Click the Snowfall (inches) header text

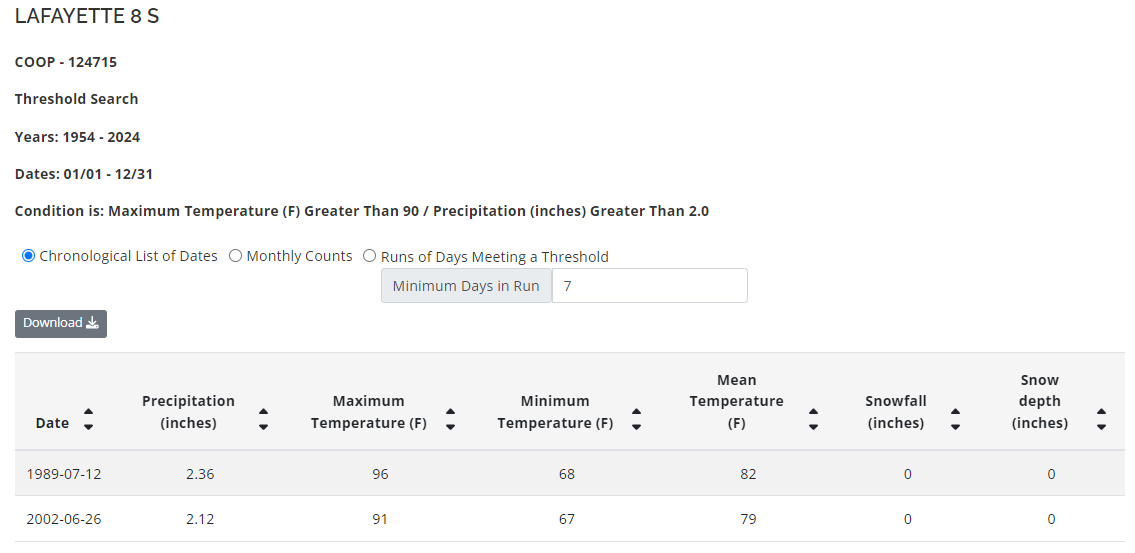(x=895, y=412)
